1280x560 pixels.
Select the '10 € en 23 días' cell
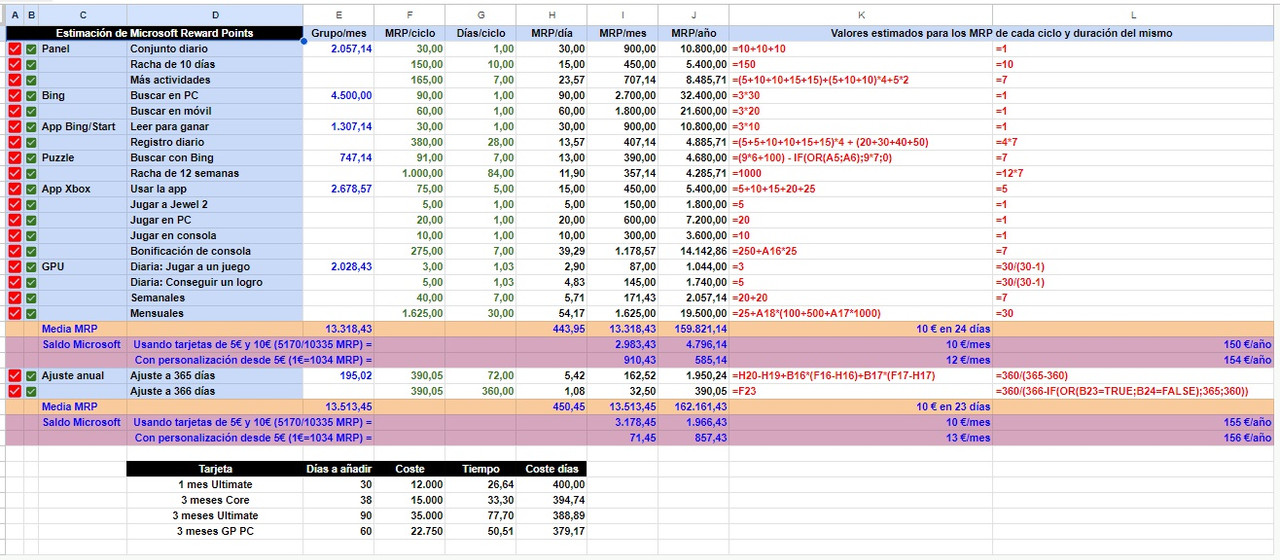pos(861,407)
